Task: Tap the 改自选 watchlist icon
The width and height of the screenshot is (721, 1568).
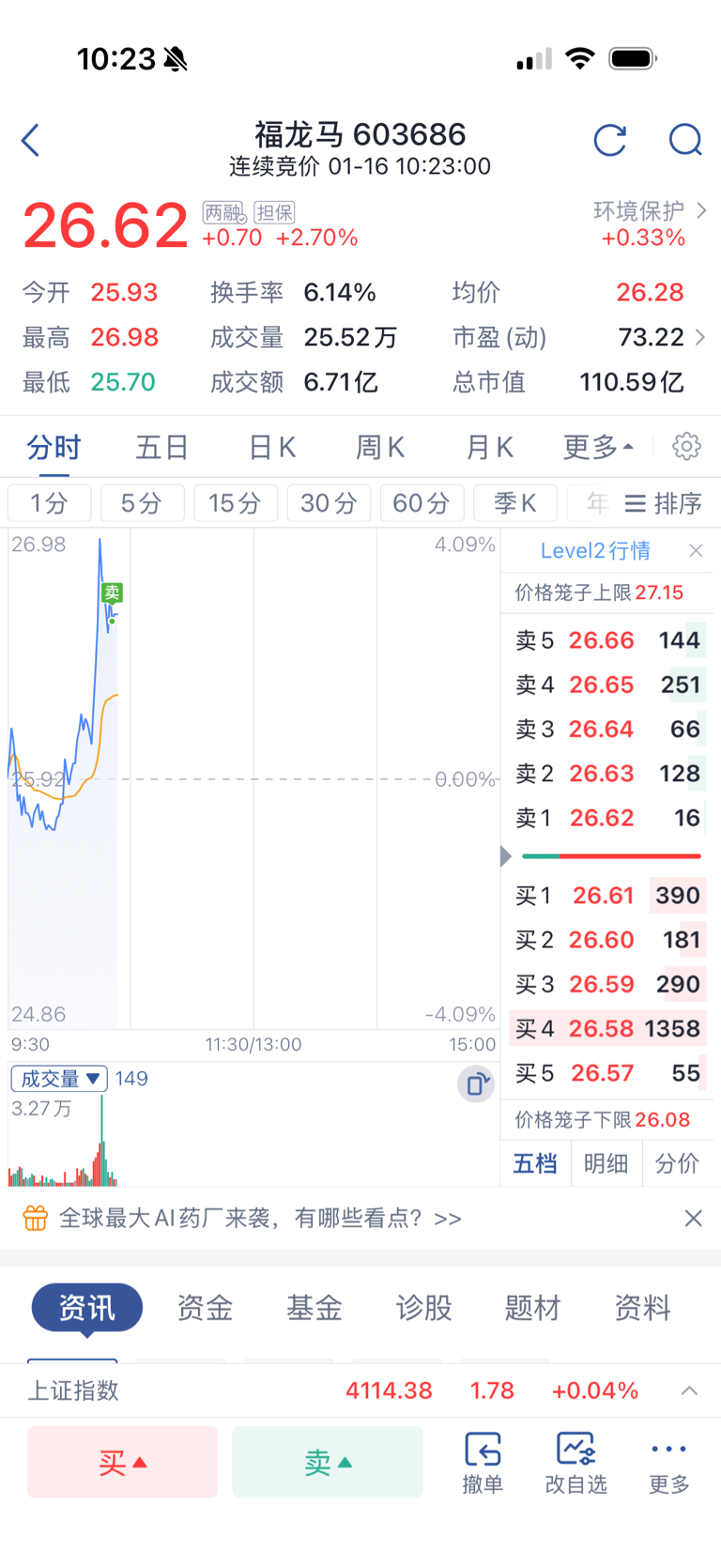Action: pyautogui.click(x=575, y=1463)
